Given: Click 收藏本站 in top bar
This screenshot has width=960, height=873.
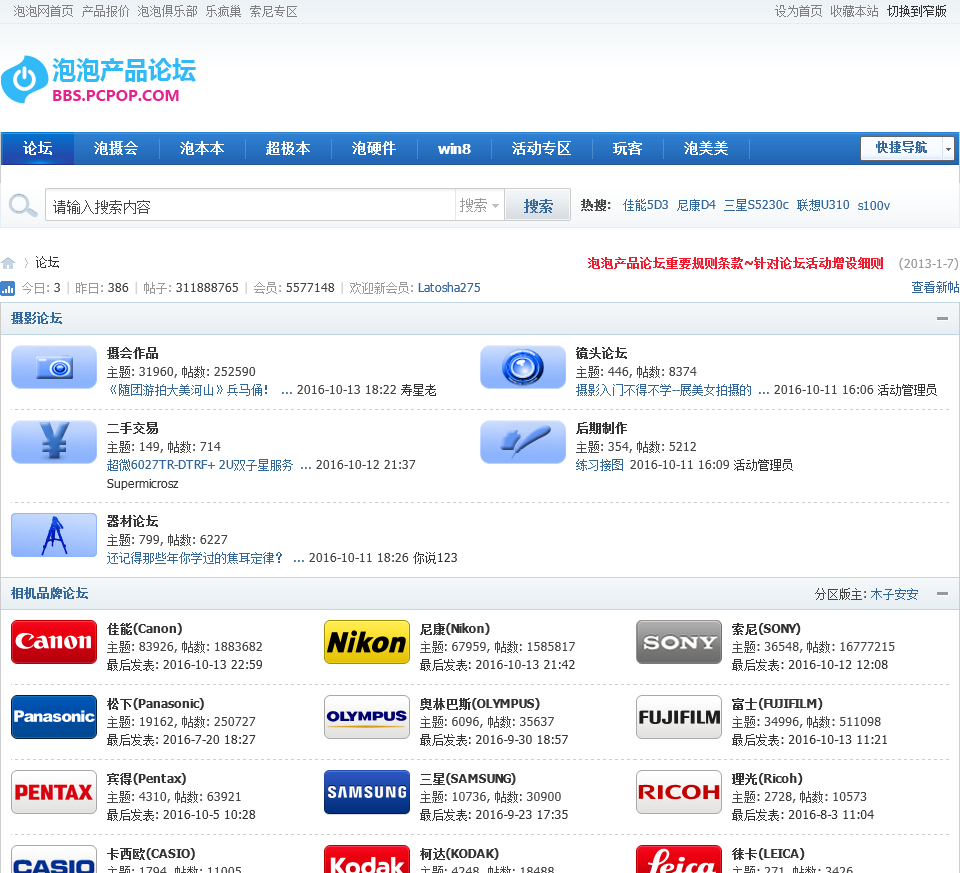Looking at the screenshot, I should coord(854,11).
